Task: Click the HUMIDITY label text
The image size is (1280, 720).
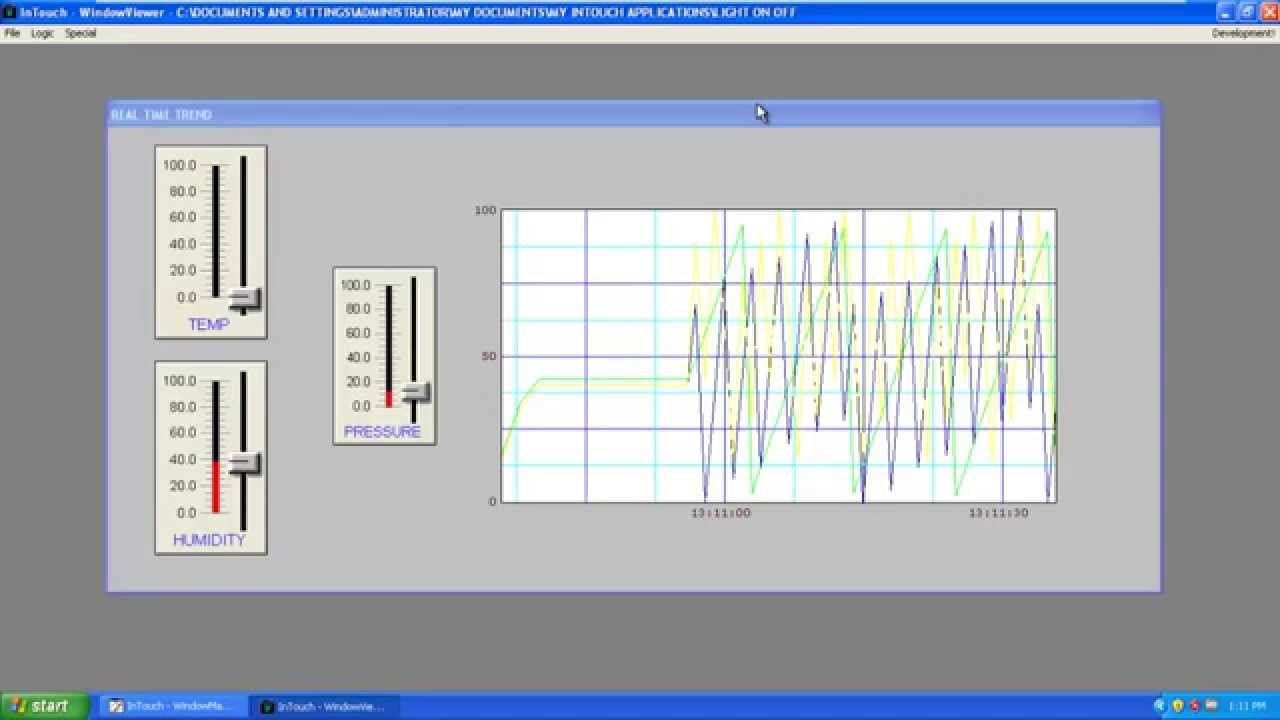Action: pyautogui.click(x=209, y=540)
